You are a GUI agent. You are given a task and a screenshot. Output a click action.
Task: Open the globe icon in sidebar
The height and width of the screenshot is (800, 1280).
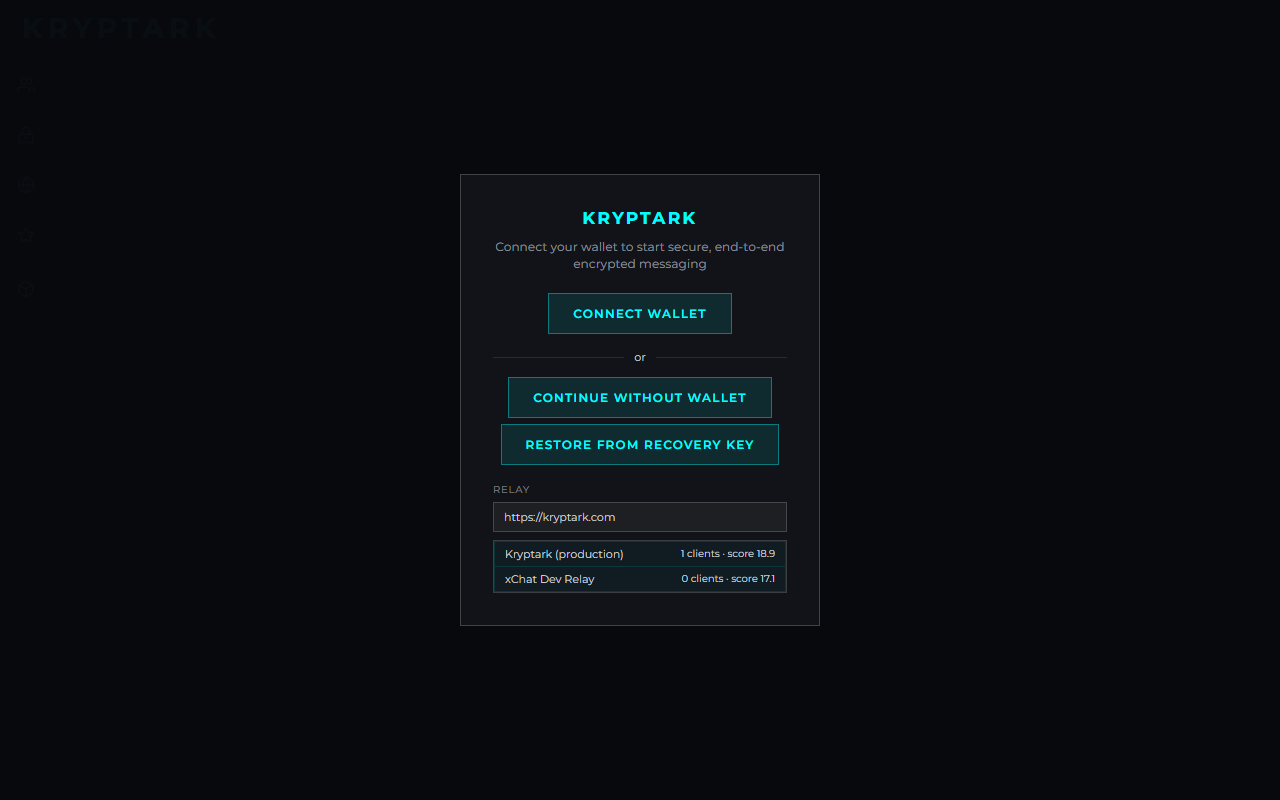tap(26, 185)
